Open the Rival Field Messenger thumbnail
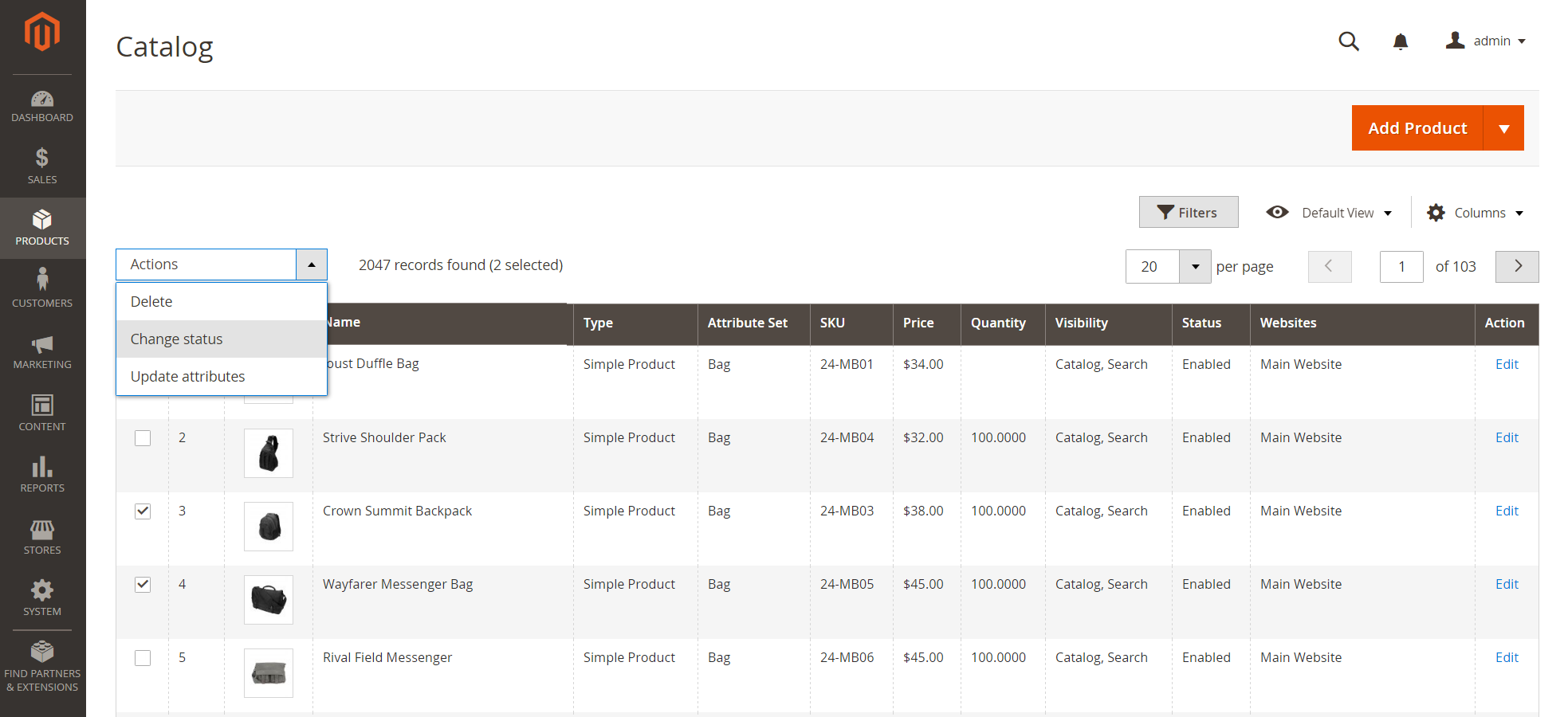The image size is (1568, 717). (x=269, y=673)
